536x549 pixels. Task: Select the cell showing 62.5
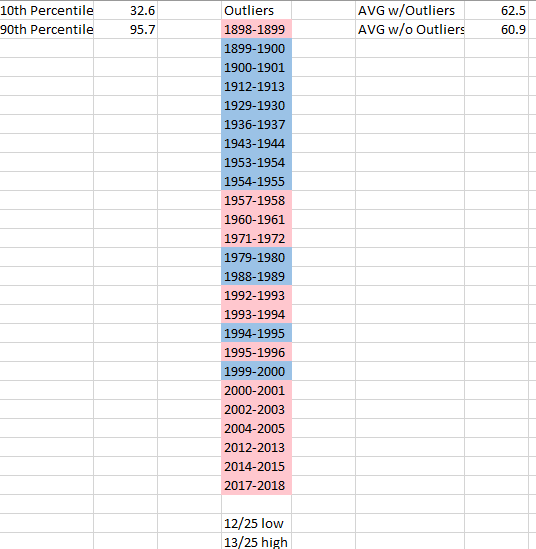[496, 10]
